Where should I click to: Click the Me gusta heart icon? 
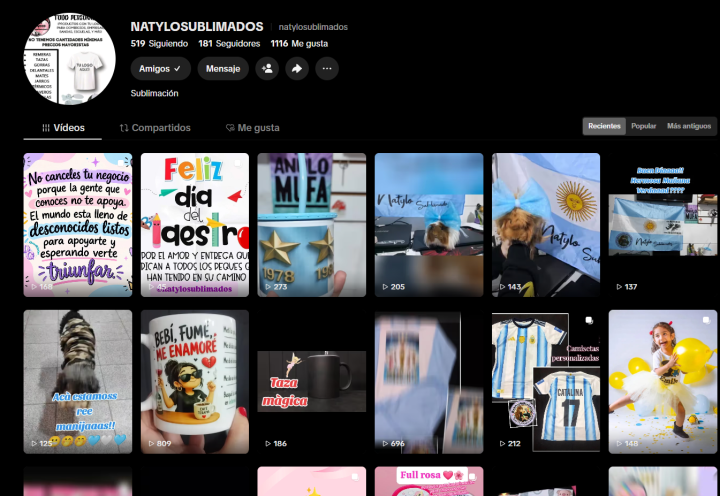click(230, 128)
